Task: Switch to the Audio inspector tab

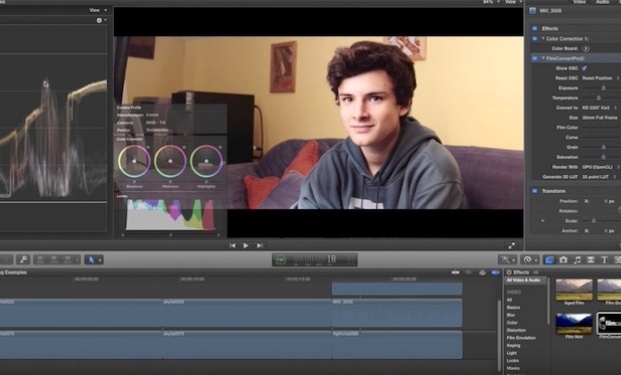Action: click(602, 2)
